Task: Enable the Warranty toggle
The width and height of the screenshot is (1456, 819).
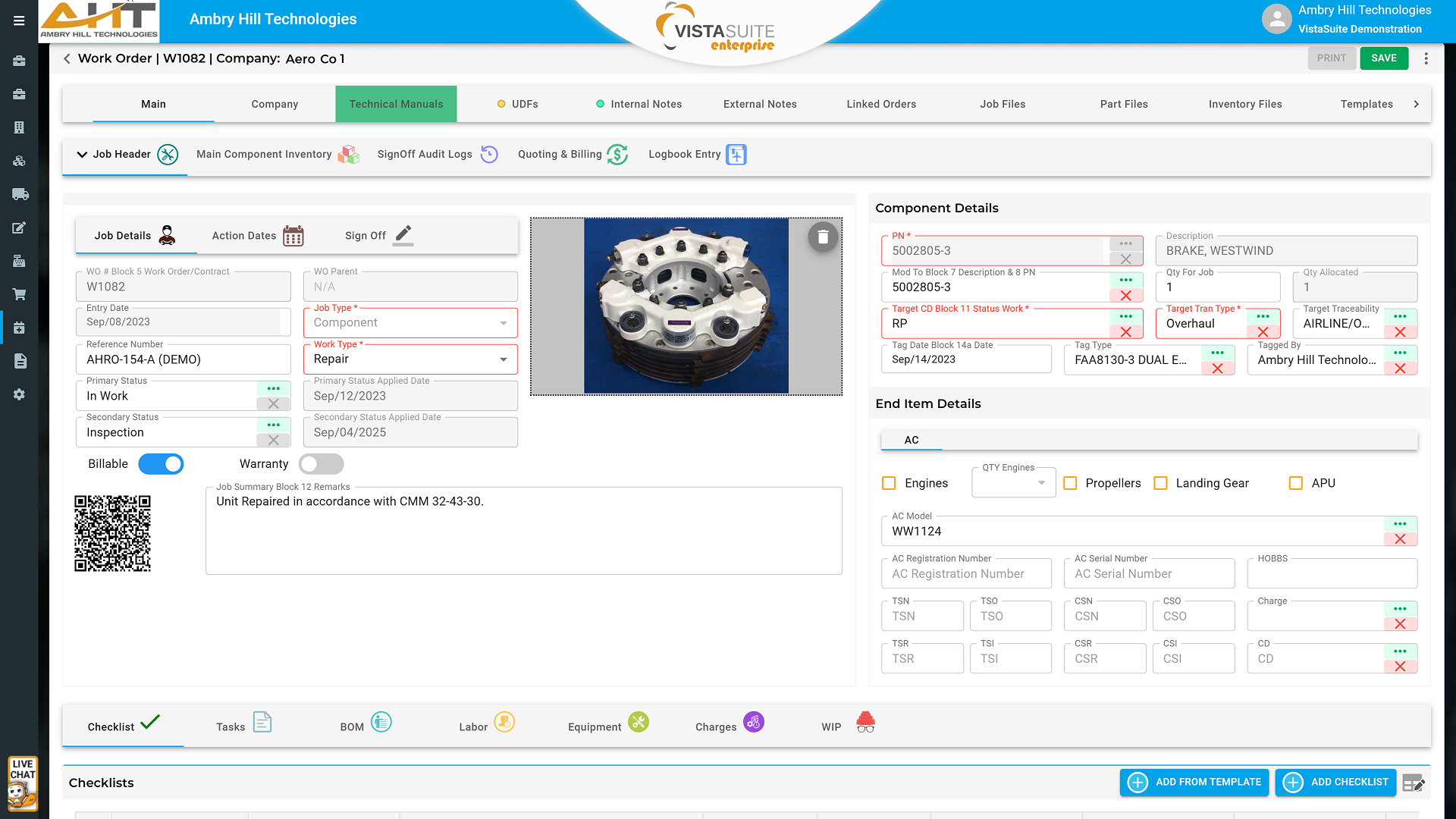Action: [321, 464]
